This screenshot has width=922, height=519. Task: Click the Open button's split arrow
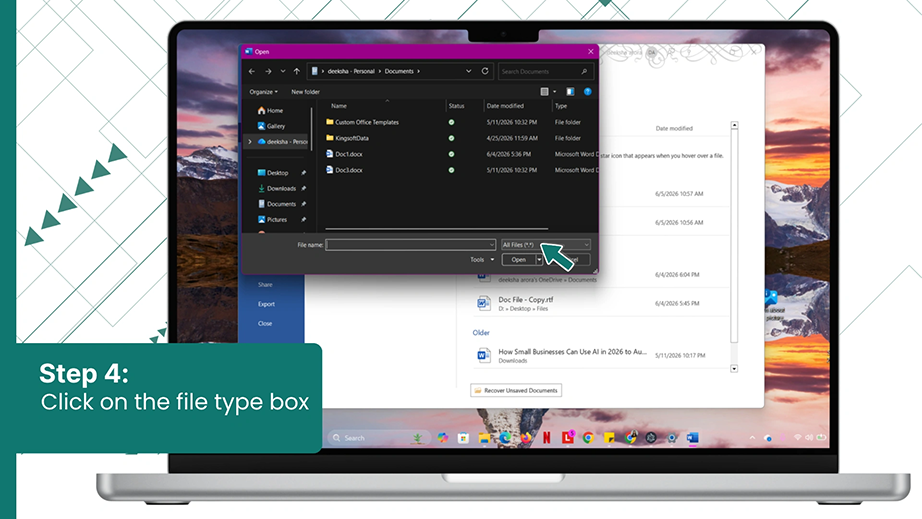[539, 259]
